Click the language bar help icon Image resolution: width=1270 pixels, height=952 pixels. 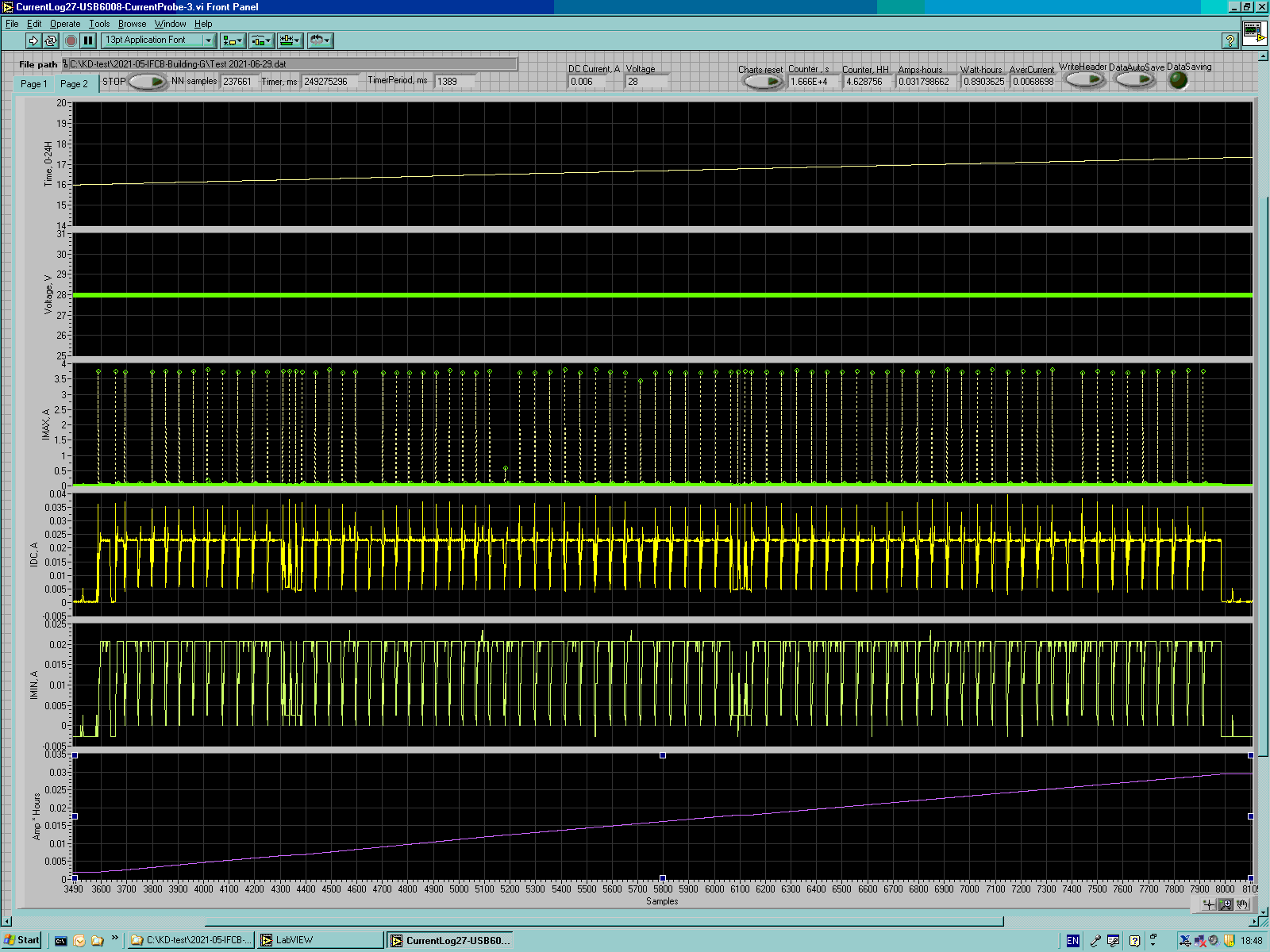pos(1134,941)
